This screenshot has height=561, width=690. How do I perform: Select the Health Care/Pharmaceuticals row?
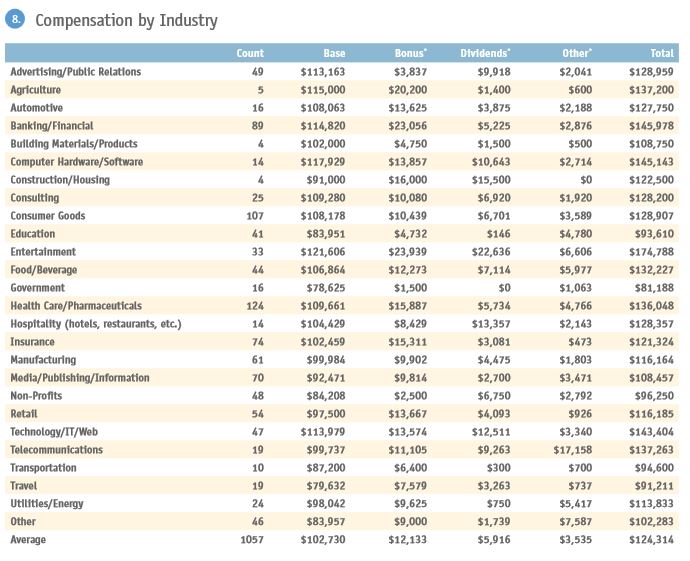click(x=76, y=306)
